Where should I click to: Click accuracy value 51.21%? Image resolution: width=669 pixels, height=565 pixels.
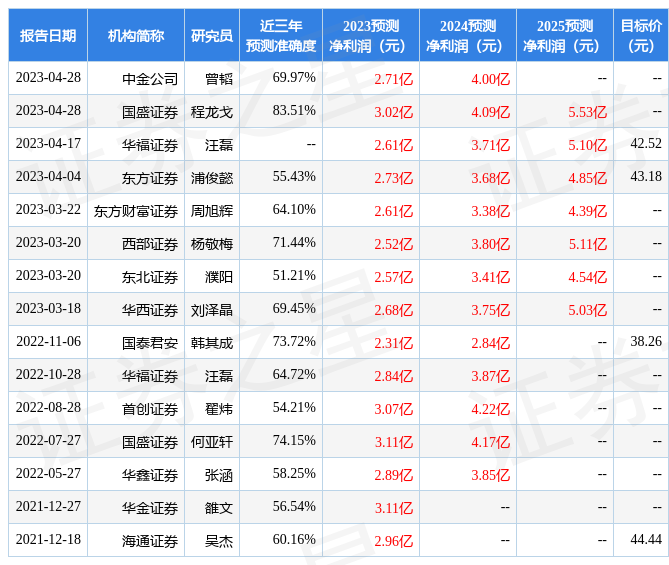tap(294, 276)
